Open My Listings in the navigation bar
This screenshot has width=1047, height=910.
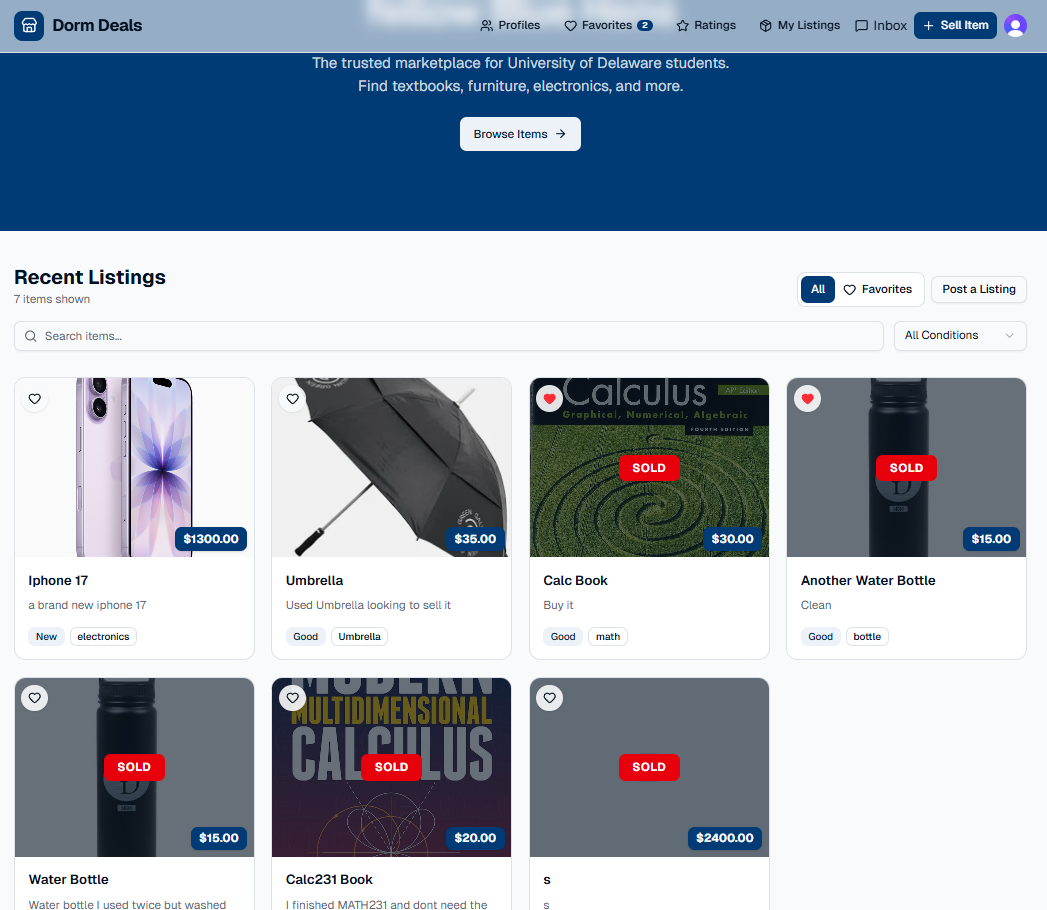click(800, 25)
